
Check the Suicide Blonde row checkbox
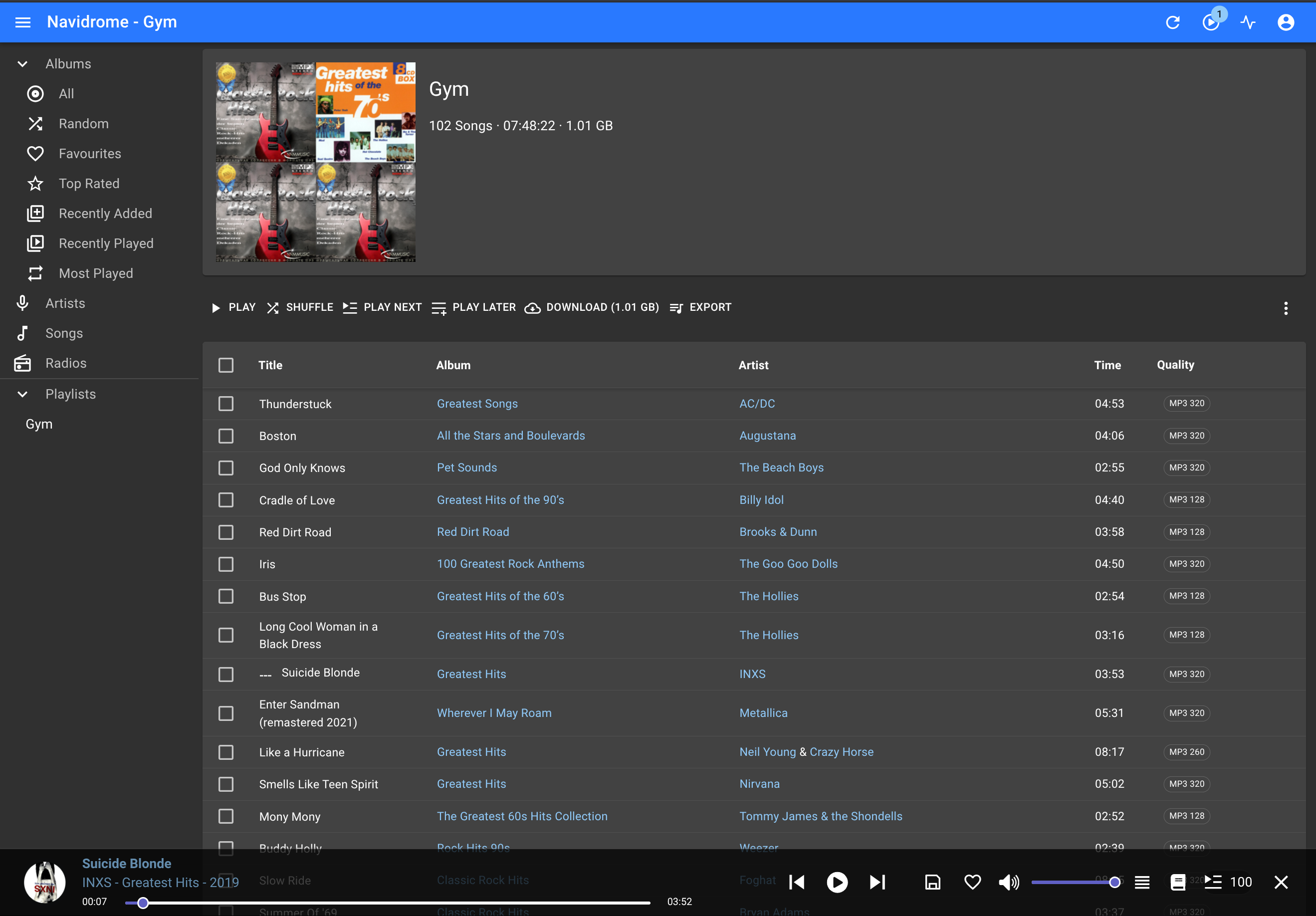[226, 675]
